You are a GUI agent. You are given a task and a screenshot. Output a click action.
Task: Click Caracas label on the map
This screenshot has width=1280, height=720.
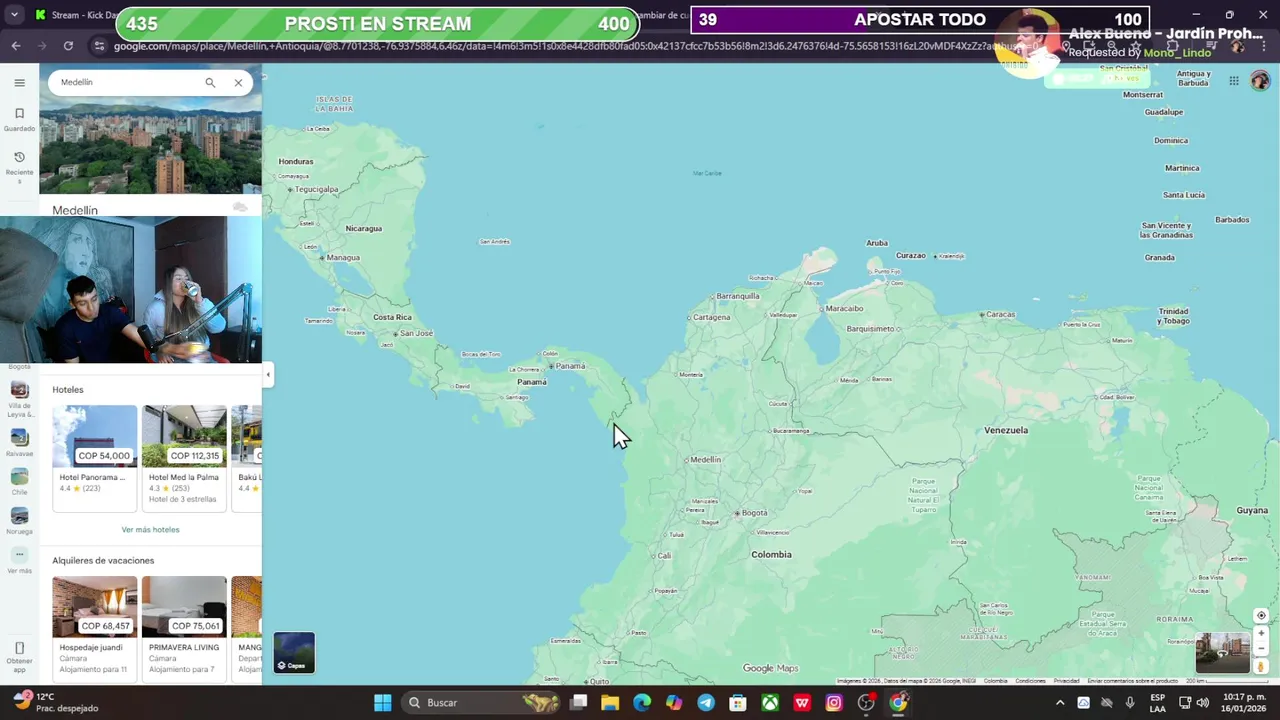tap(1000, 314)
